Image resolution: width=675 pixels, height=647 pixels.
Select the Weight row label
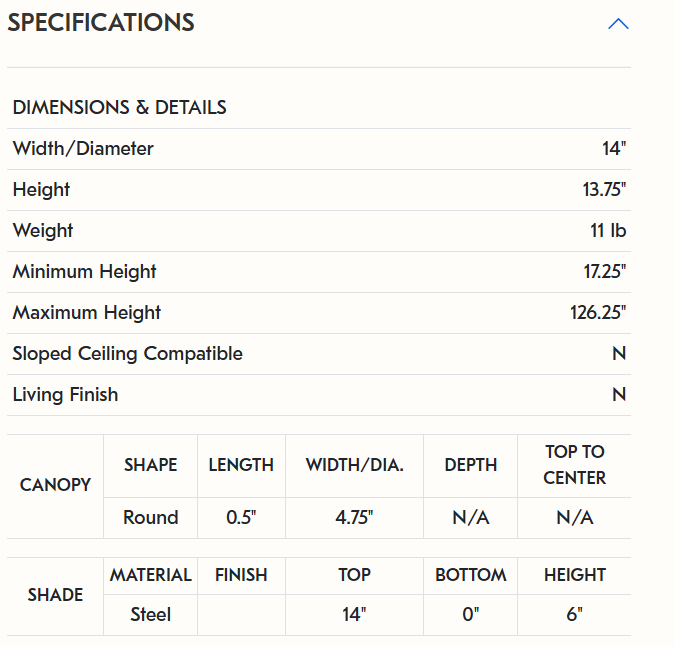click(43, 231)
